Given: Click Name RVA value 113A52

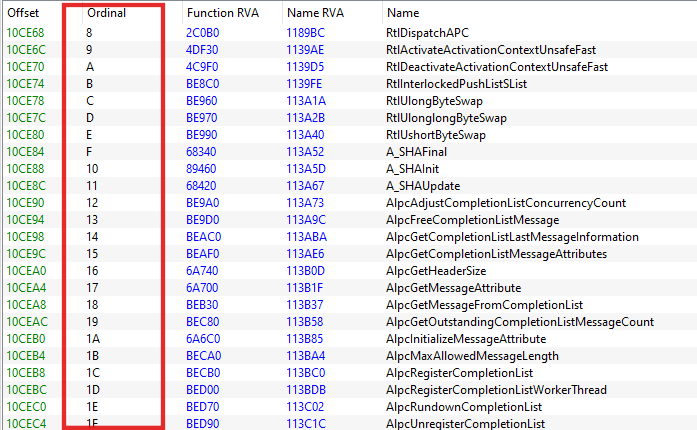Looking at the screenshot, I should (306, 152).
